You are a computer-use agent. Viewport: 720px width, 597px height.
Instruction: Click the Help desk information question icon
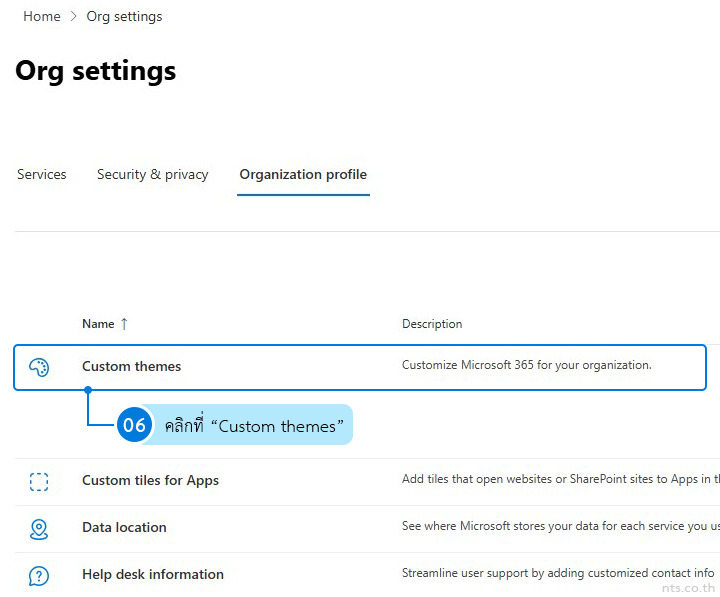coord(39,576)
